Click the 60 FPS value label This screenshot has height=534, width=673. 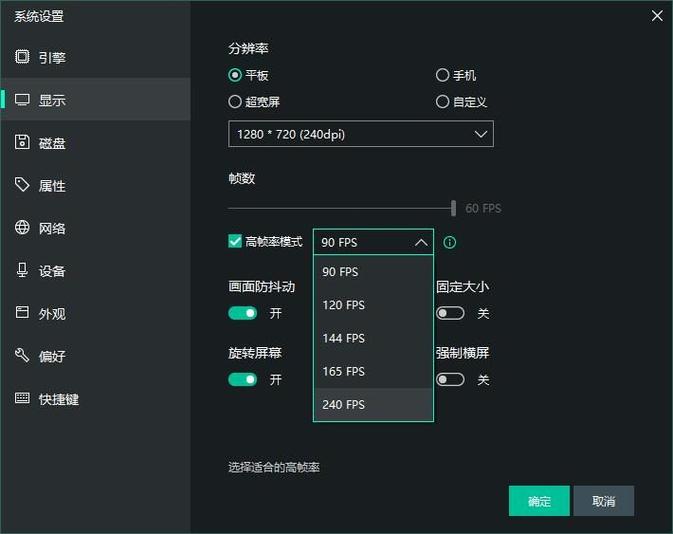[x=483, y=209]
